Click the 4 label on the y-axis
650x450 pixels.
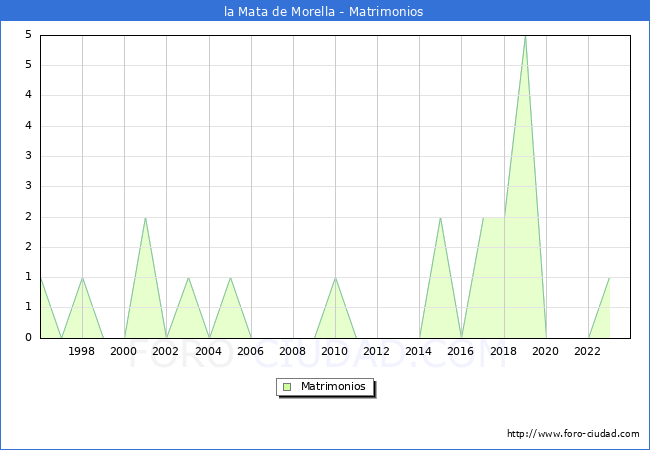click(x=28, y=96)
